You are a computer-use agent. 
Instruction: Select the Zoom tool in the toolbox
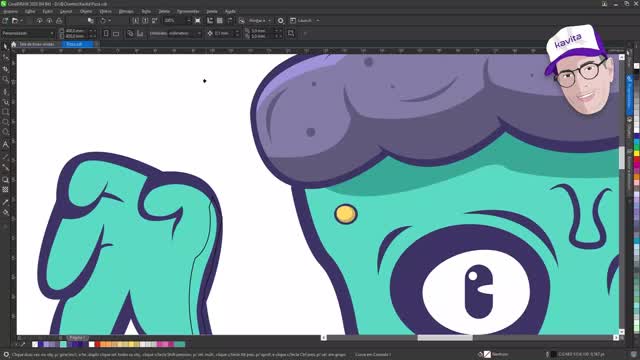pyautogui.click(x=5, y=80)
